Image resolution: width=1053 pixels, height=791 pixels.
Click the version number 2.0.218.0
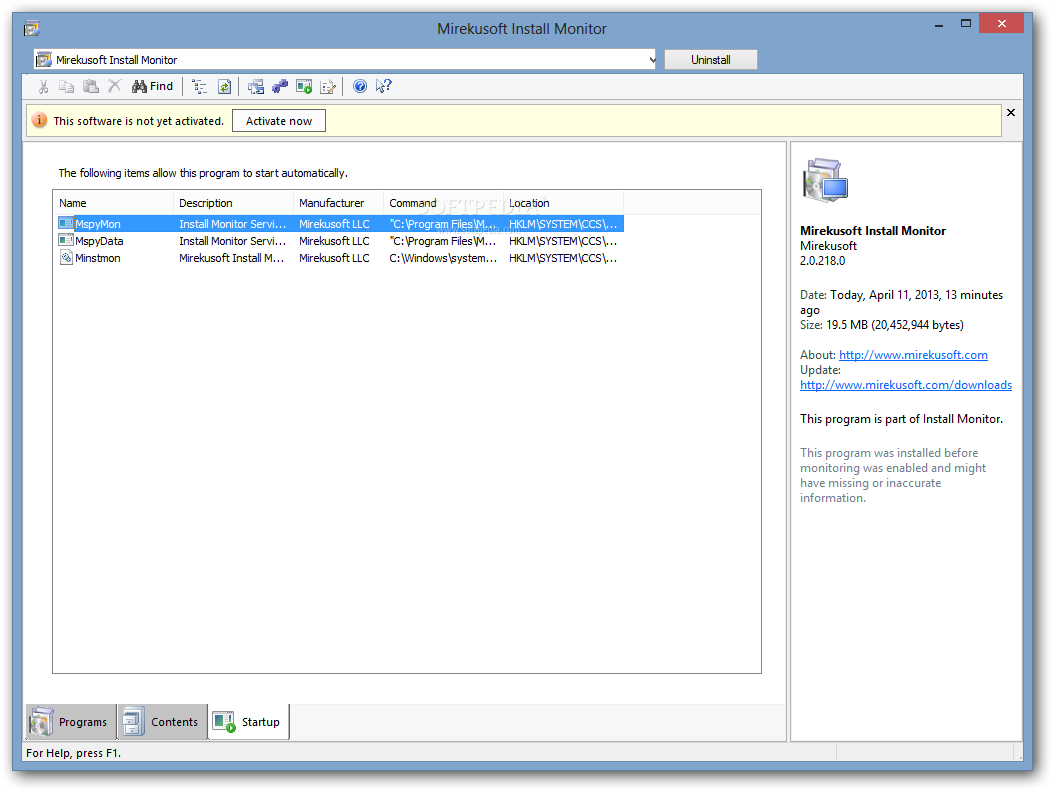click(x=823, y=261)
